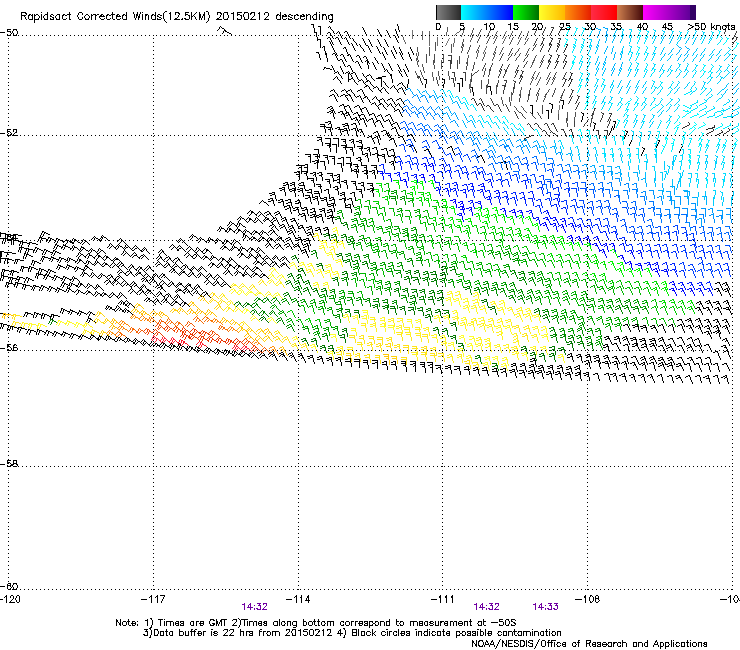This screenshot has width=740, height=650.
Task: Click the 'Rapidscat Corrected Winds(12.5KM)' title text
Action: (116, 17)
